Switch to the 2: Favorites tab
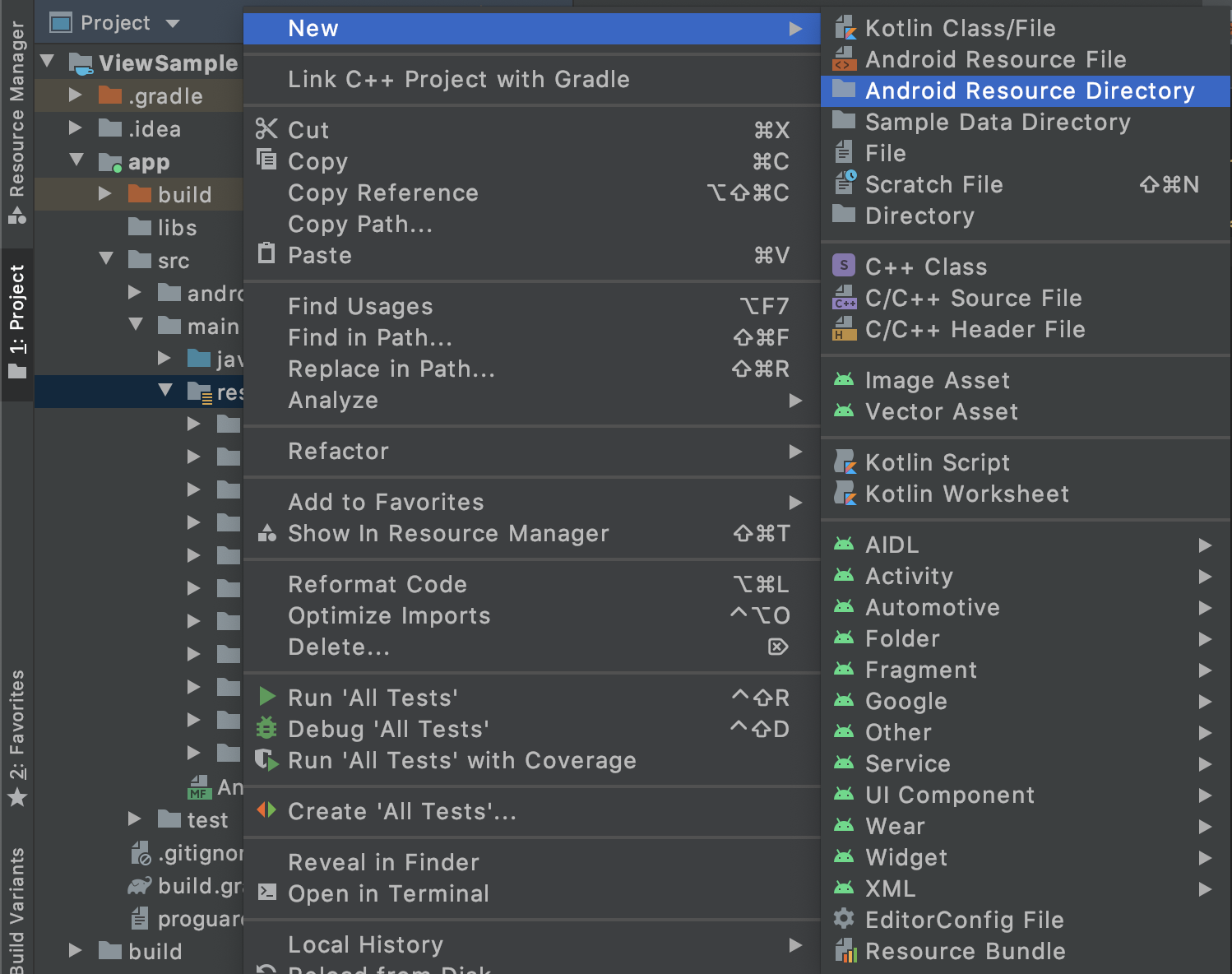The width and height of the screenshot is (1232, 974). pos(17,732)
